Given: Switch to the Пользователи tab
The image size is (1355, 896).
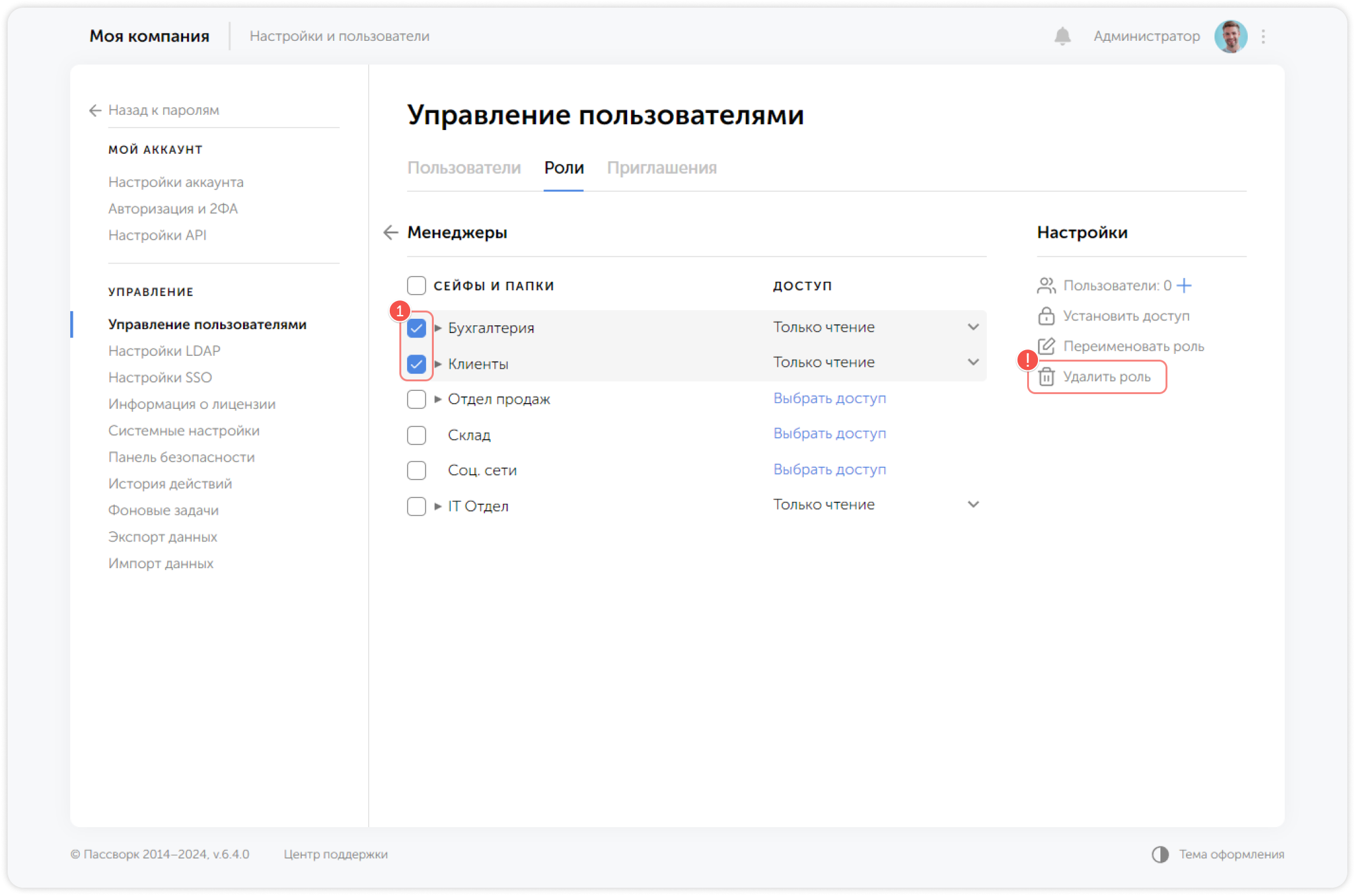Looking at the screenshot, I should [x=464, y=168].
